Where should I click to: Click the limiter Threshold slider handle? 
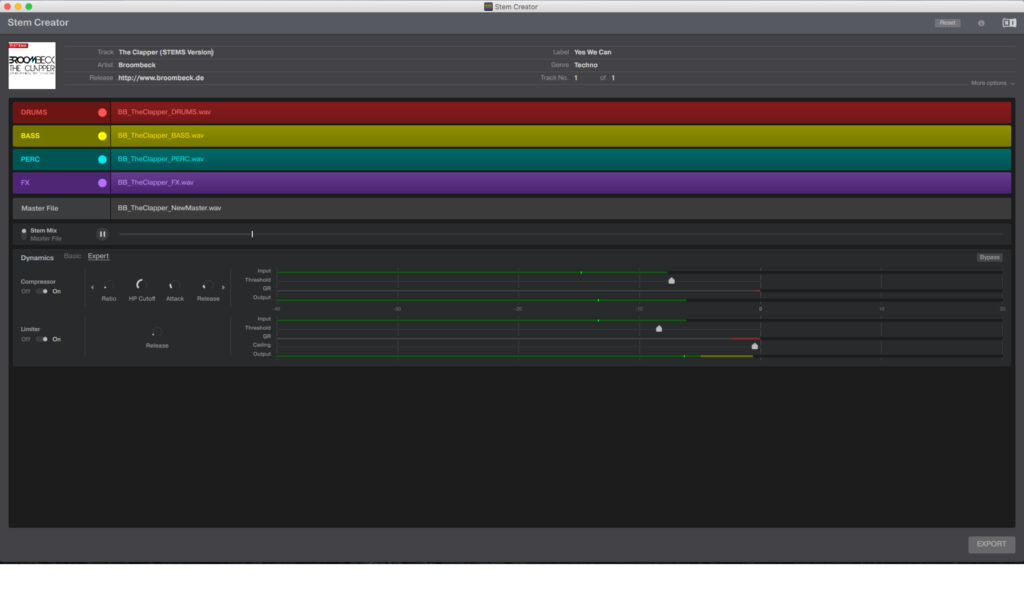(x=659, y=328)
